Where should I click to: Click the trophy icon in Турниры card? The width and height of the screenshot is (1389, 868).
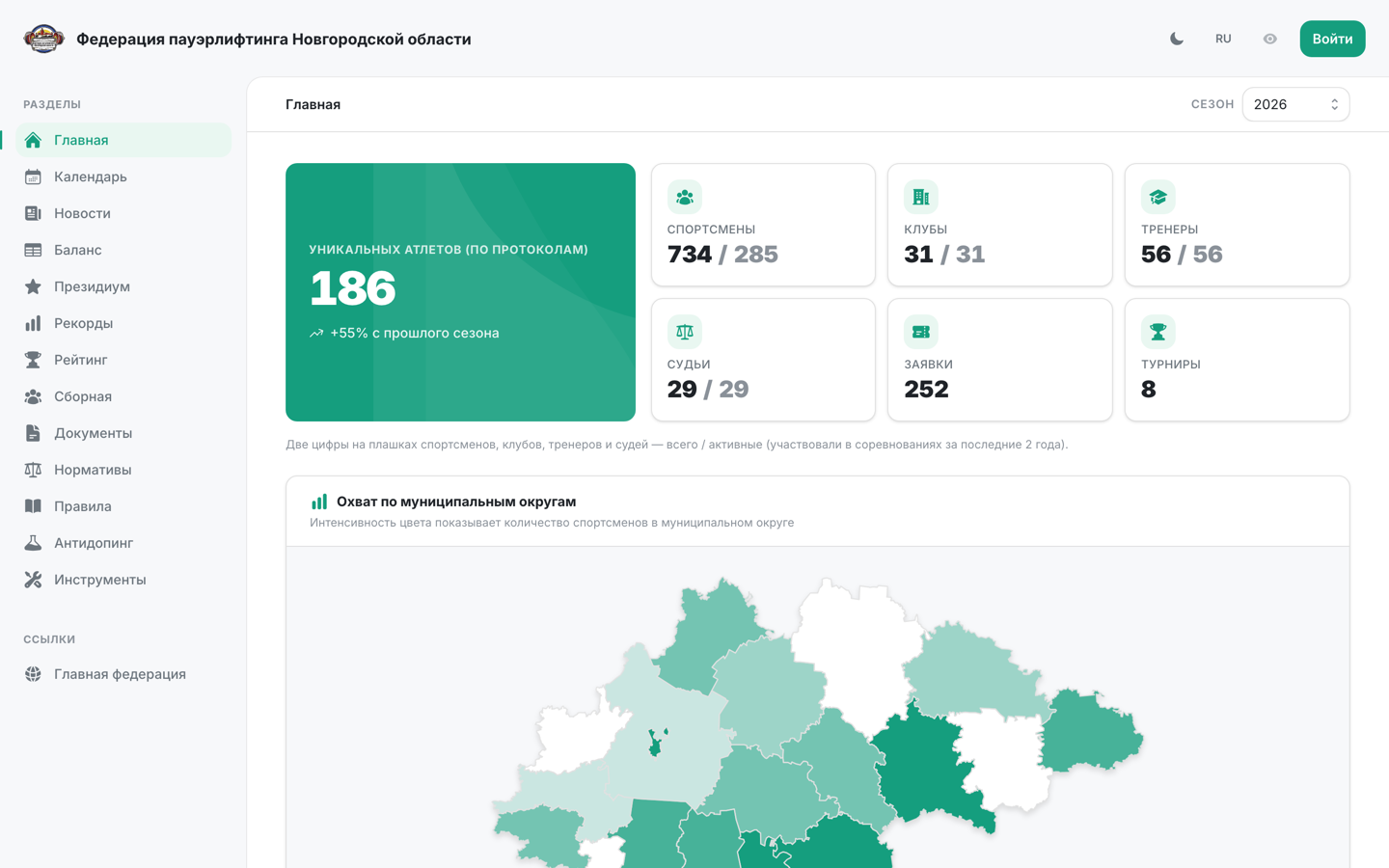click(x=1158, y=332)
